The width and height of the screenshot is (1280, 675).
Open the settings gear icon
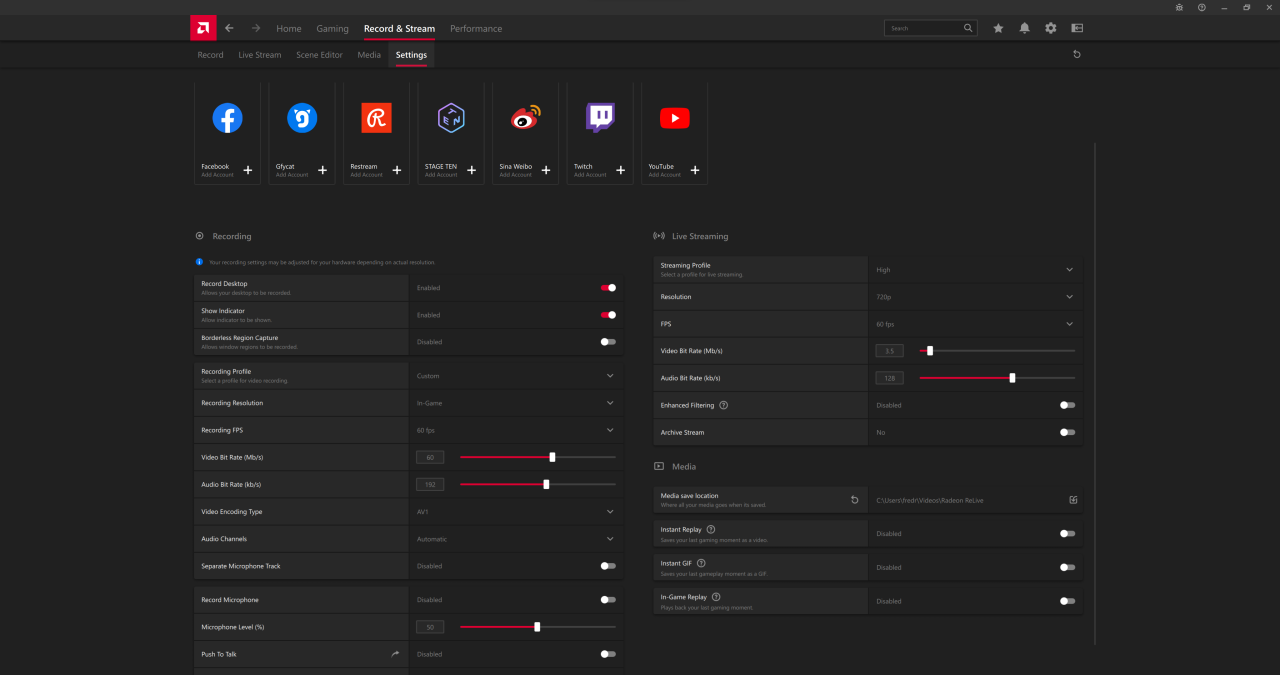[x=1050, y=28]
